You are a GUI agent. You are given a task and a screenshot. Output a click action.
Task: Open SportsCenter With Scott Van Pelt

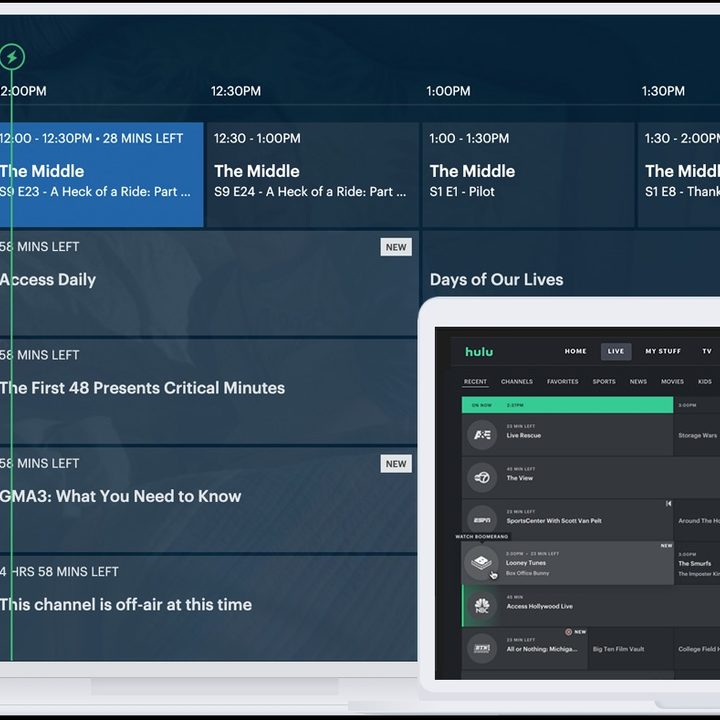(x=568, y=520)
